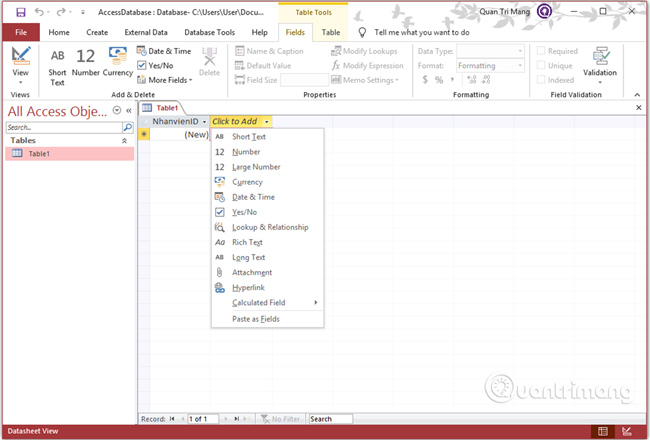Add a Short Text field from ribbon
Image resolution: width=650 pixels, height=440 pixels.
point(57,67)
